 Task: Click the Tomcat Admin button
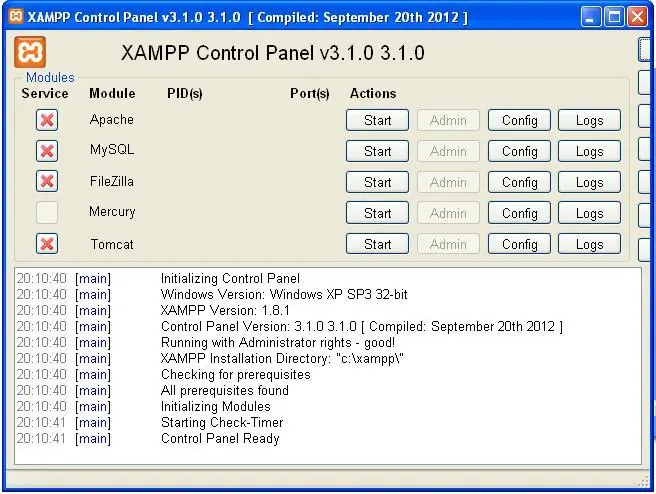tap(448, 244)
